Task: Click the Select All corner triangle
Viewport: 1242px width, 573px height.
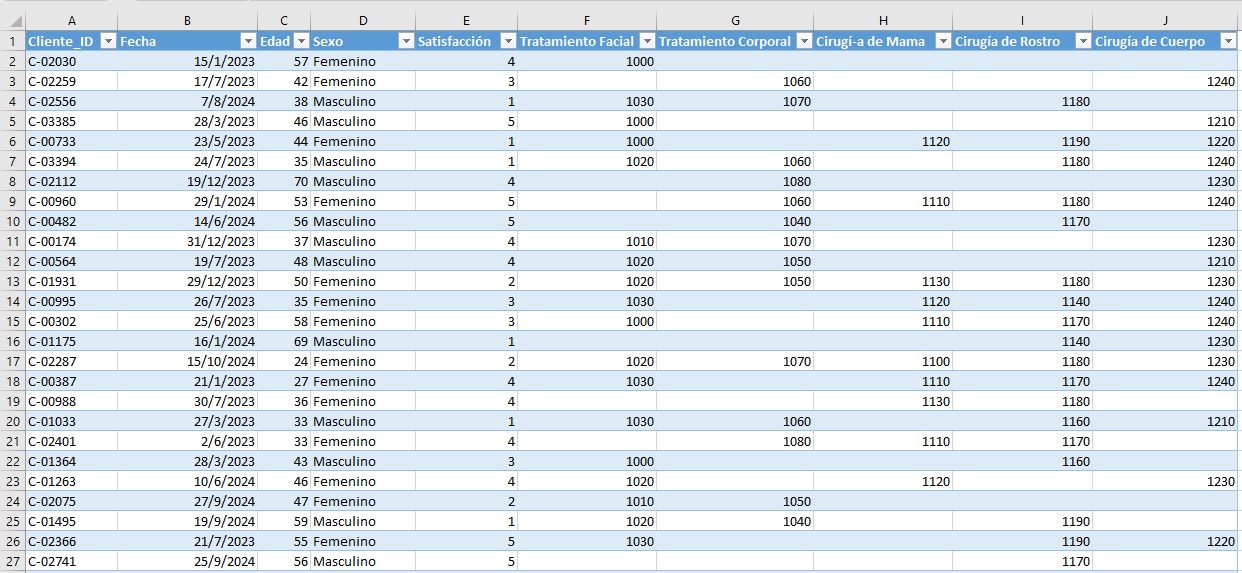Action: click(12, 21)
